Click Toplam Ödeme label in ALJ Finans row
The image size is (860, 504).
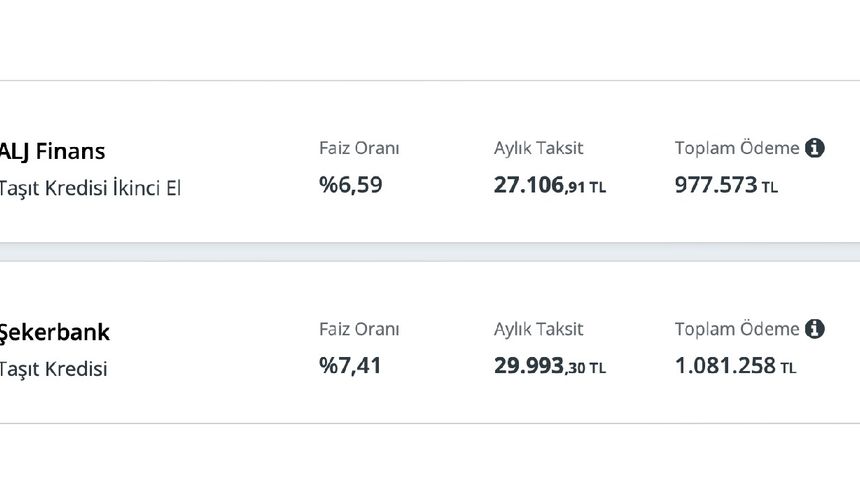[x=737, y=148]
